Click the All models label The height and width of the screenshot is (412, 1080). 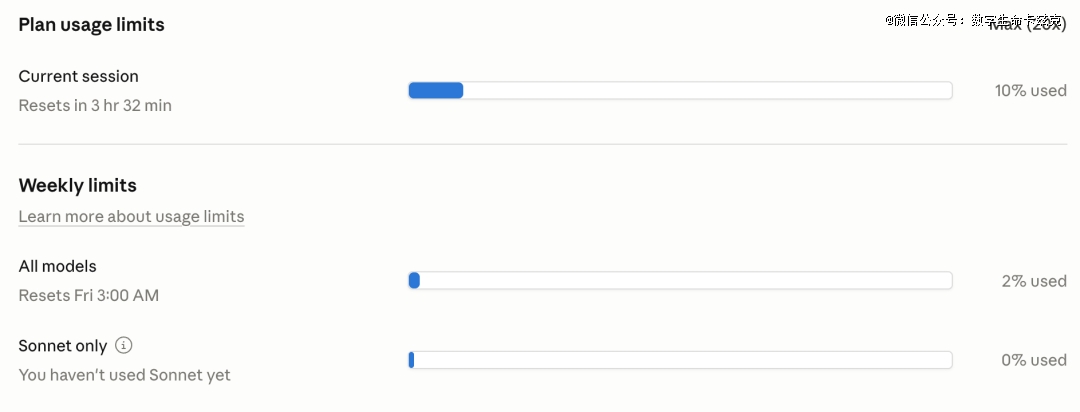pyautogui.click(x=57, y=266)
